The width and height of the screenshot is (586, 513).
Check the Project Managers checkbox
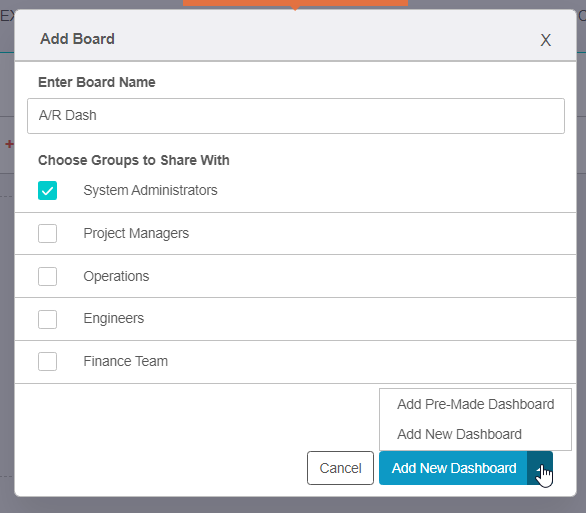tap(47, 234)
